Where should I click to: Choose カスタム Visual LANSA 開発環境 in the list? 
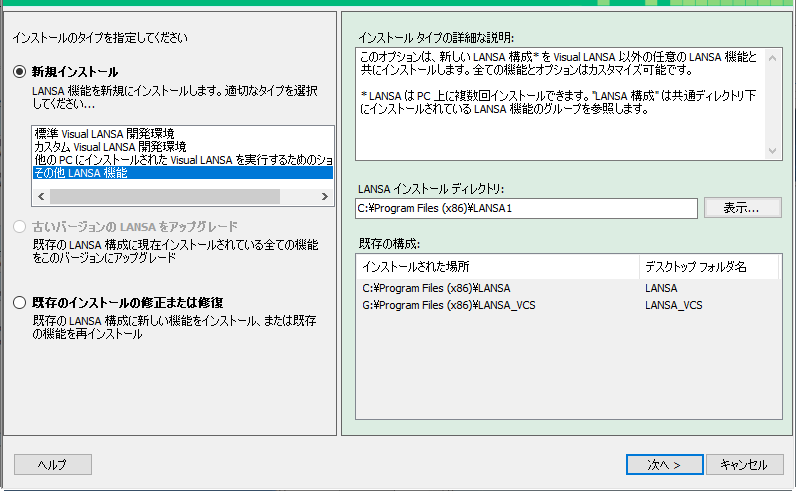[x=183, y=147]
